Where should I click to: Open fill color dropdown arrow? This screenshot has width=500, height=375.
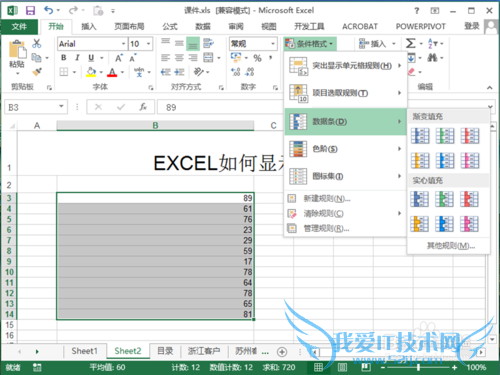[101, 72]
